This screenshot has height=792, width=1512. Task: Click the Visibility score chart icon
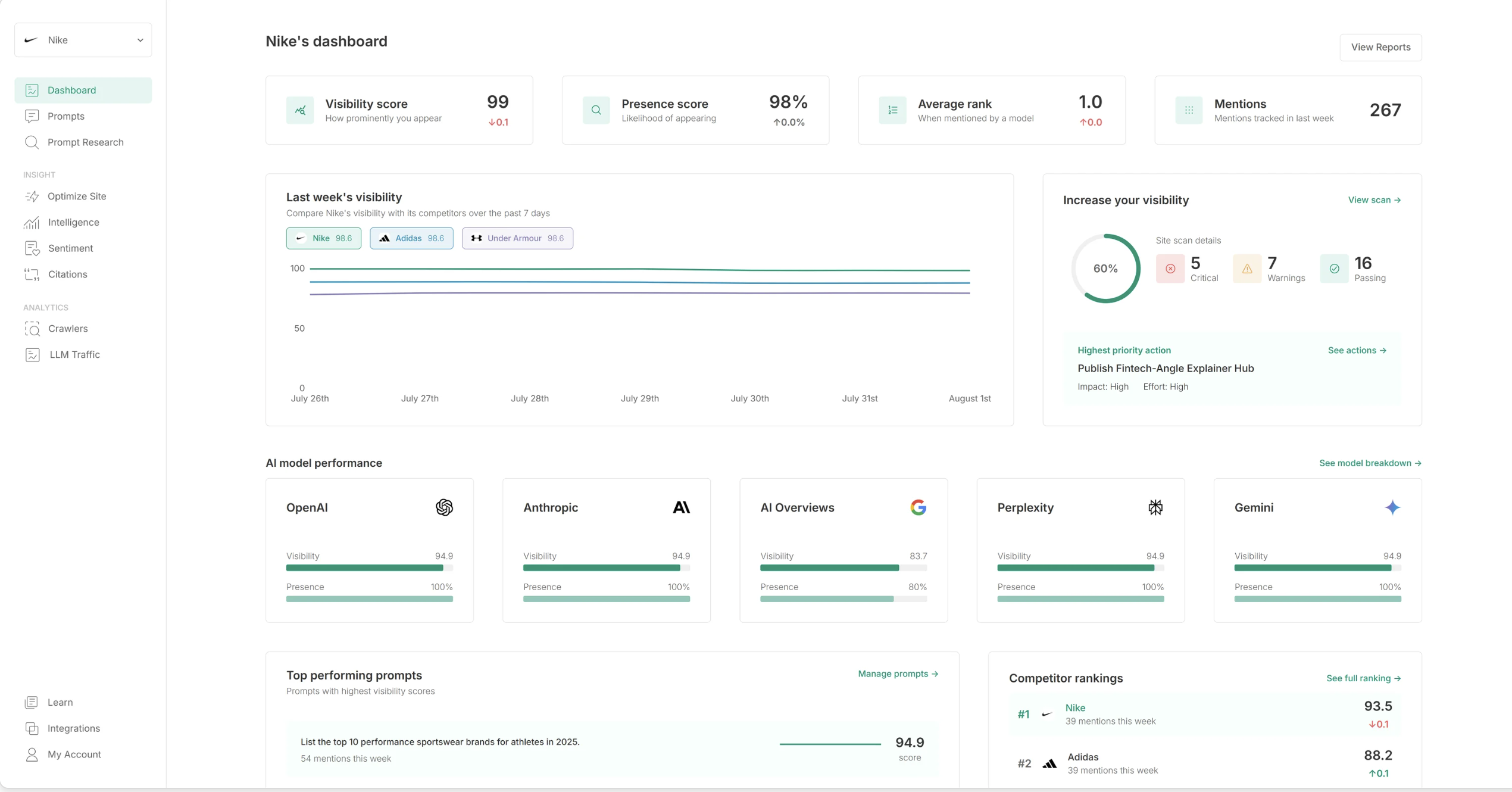300,110
